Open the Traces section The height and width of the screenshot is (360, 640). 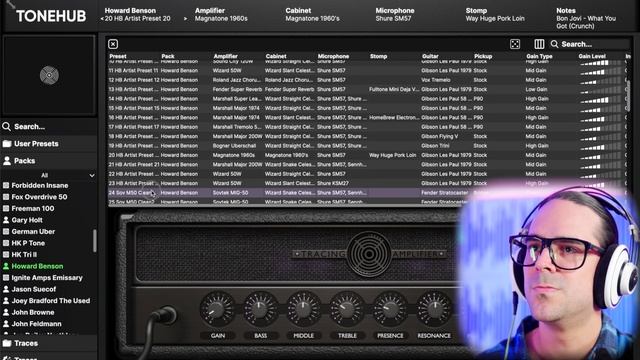tap(49, 343)
